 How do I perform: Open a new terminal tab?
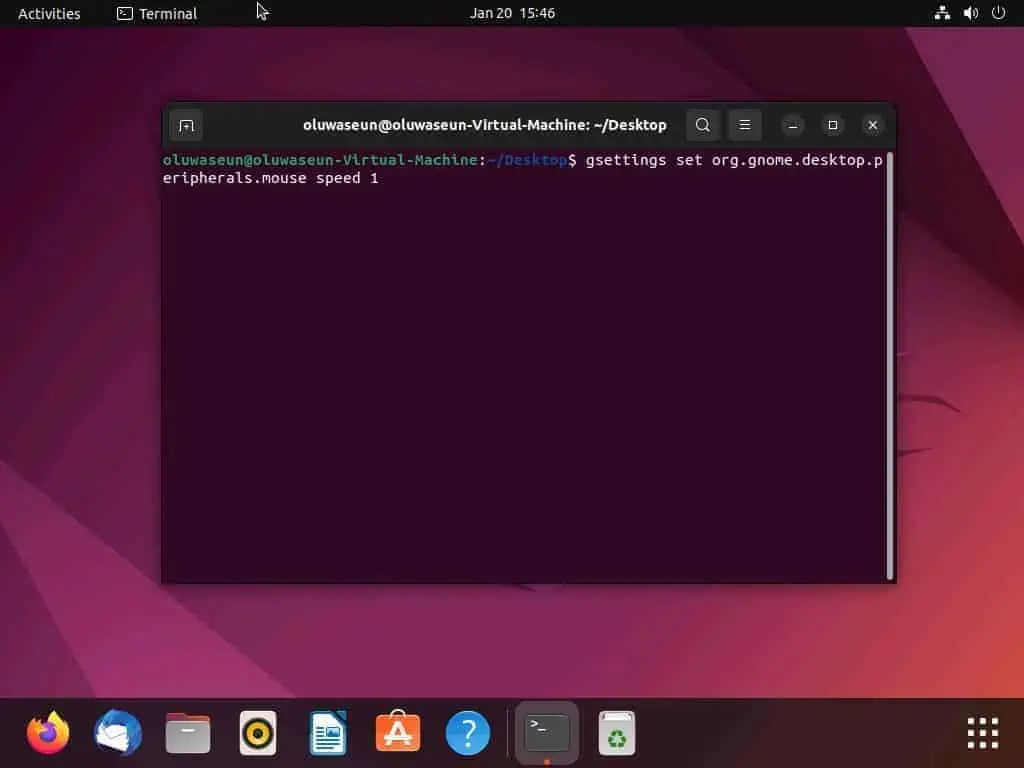click(186, 124)
